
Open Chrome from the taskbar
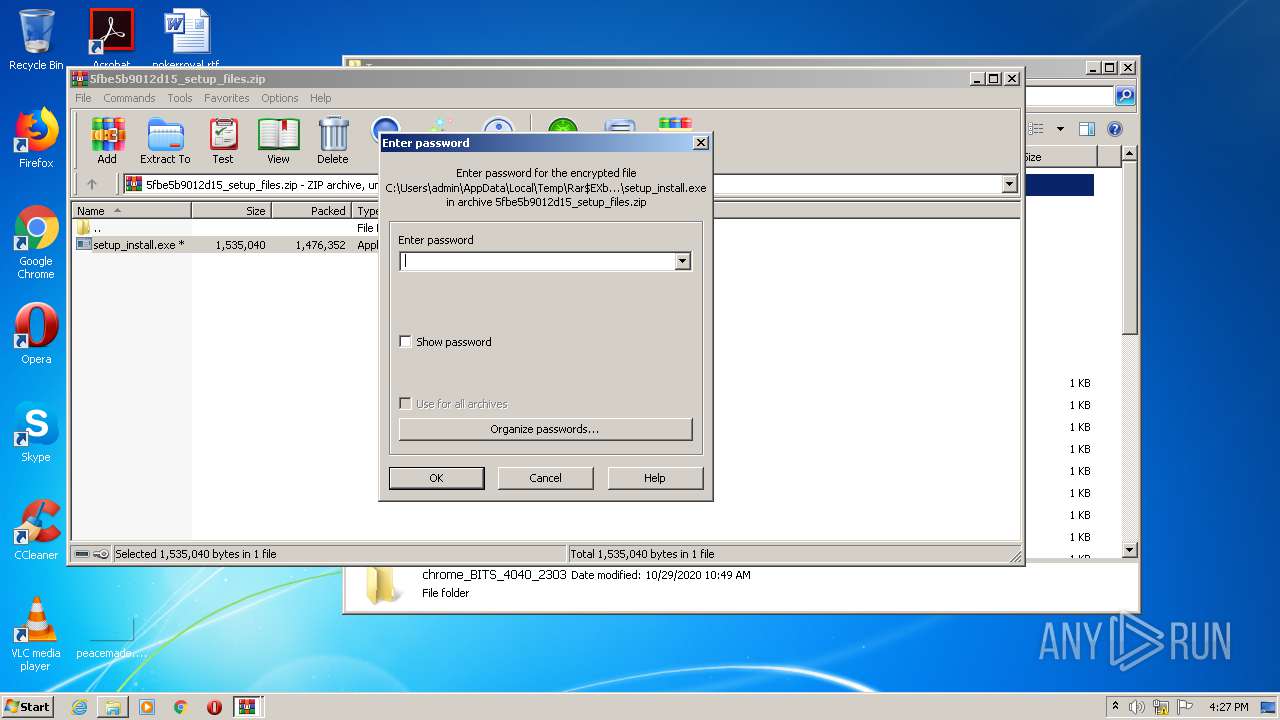(x=181, y=707)
